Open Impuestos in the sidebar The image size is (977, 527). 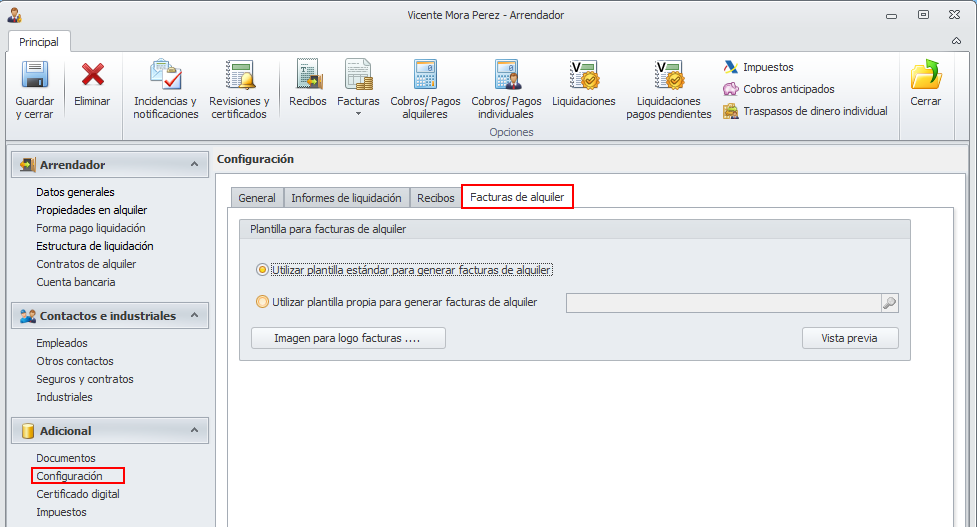(61, 512)
